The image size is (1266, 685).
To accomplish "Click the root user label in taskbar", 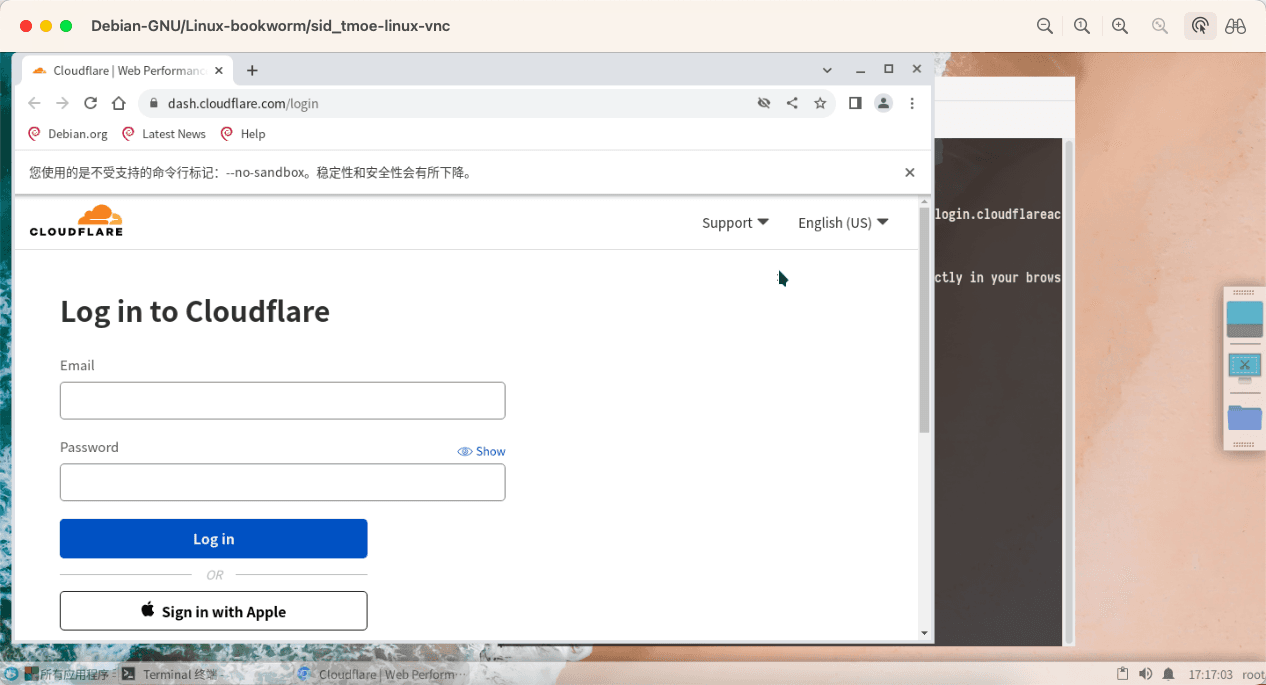I will 1253,675.
